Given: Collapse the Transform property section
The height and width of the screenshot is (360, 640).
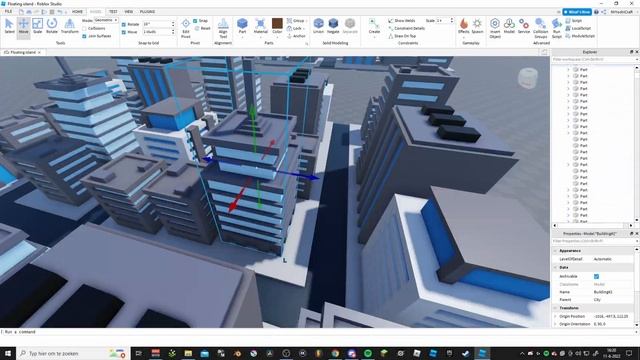Looking at the screenshot, I should pyautogui.click(x=555, y=308).
